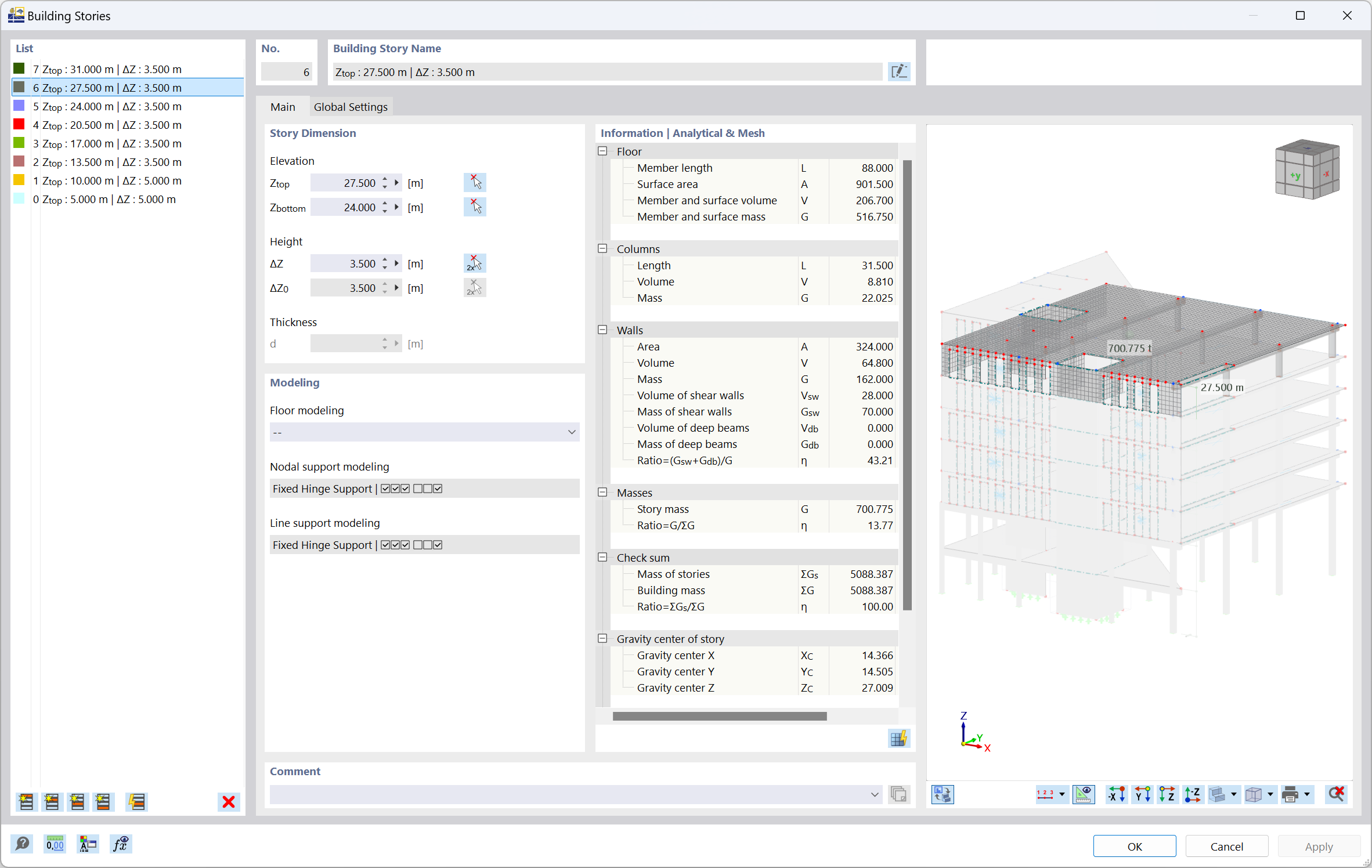Screen dimensions: 1372x868
Task: Click OK button to confirm changes
Action: 1135,843
